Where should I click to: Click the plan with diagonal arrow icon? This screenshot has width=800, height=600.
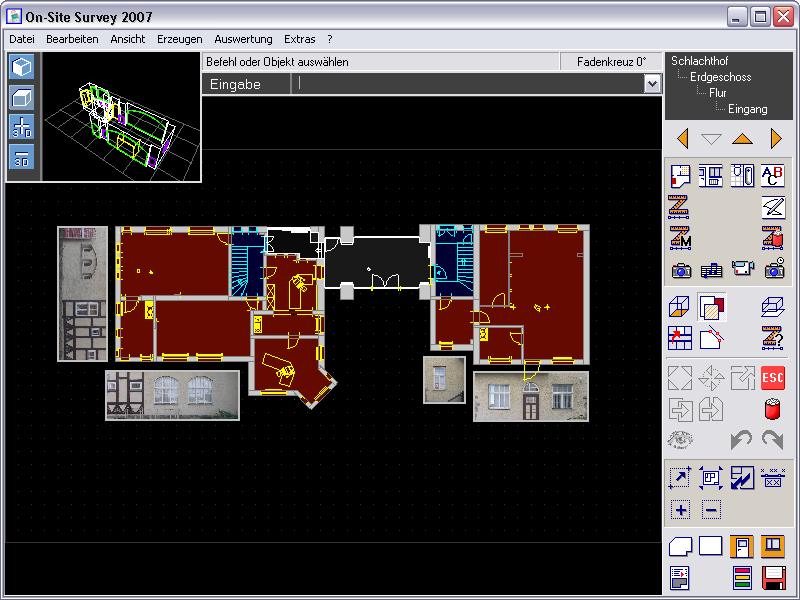click(742, 478)
